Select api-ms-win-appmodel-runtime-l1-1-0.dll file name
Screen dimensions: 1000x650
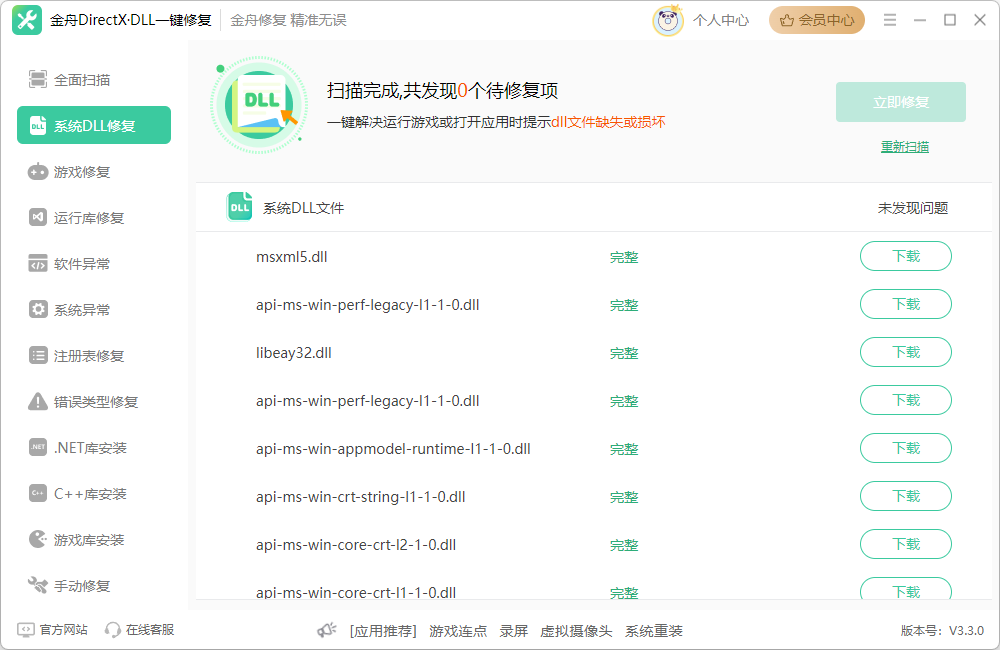(393, 449)
